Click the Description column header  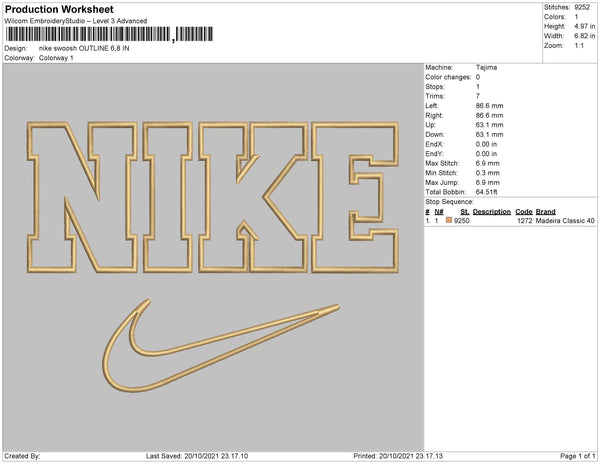click(492, 212)
